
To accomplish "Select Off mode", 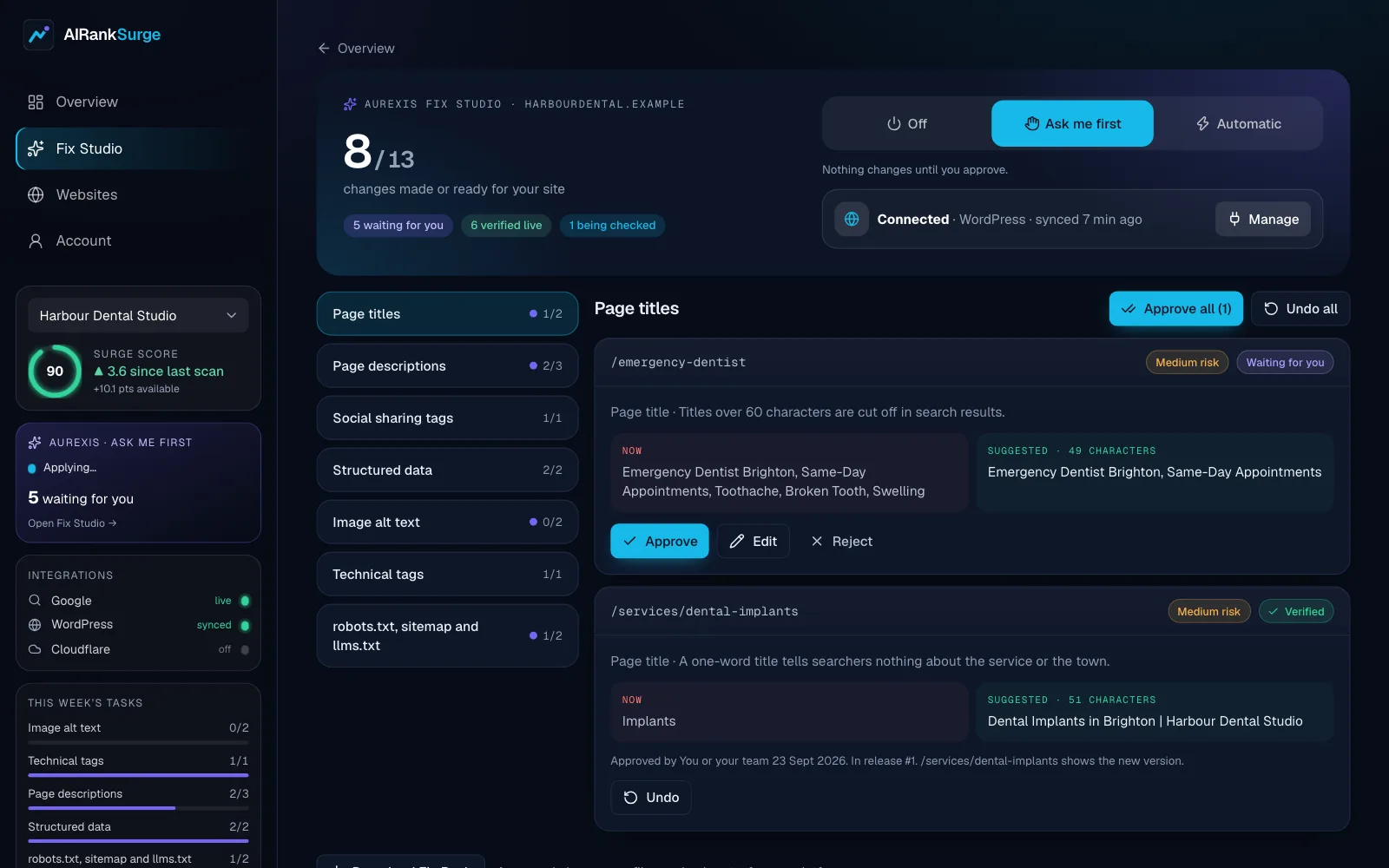I will click(906, 124).
